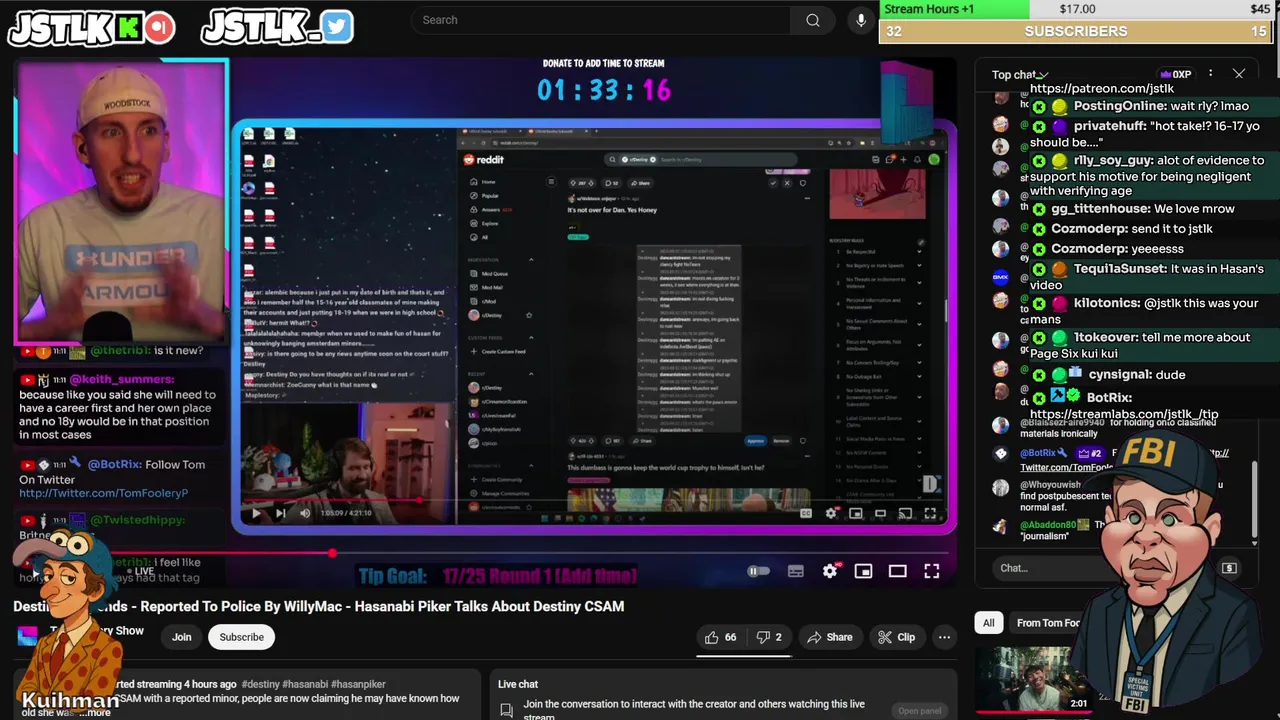
Task: Click the 01:33:16 countdown timer
Action: pos(603,90)
